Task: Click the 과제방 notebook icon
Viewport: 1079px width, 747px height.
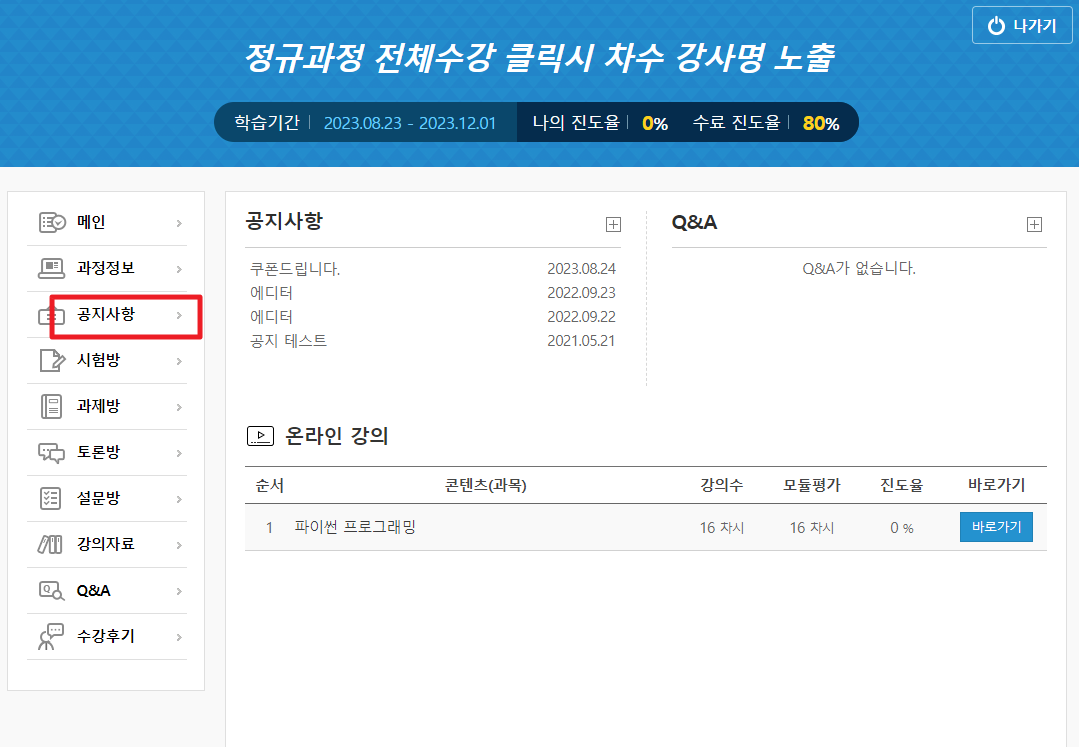Action: coord(52,406)
